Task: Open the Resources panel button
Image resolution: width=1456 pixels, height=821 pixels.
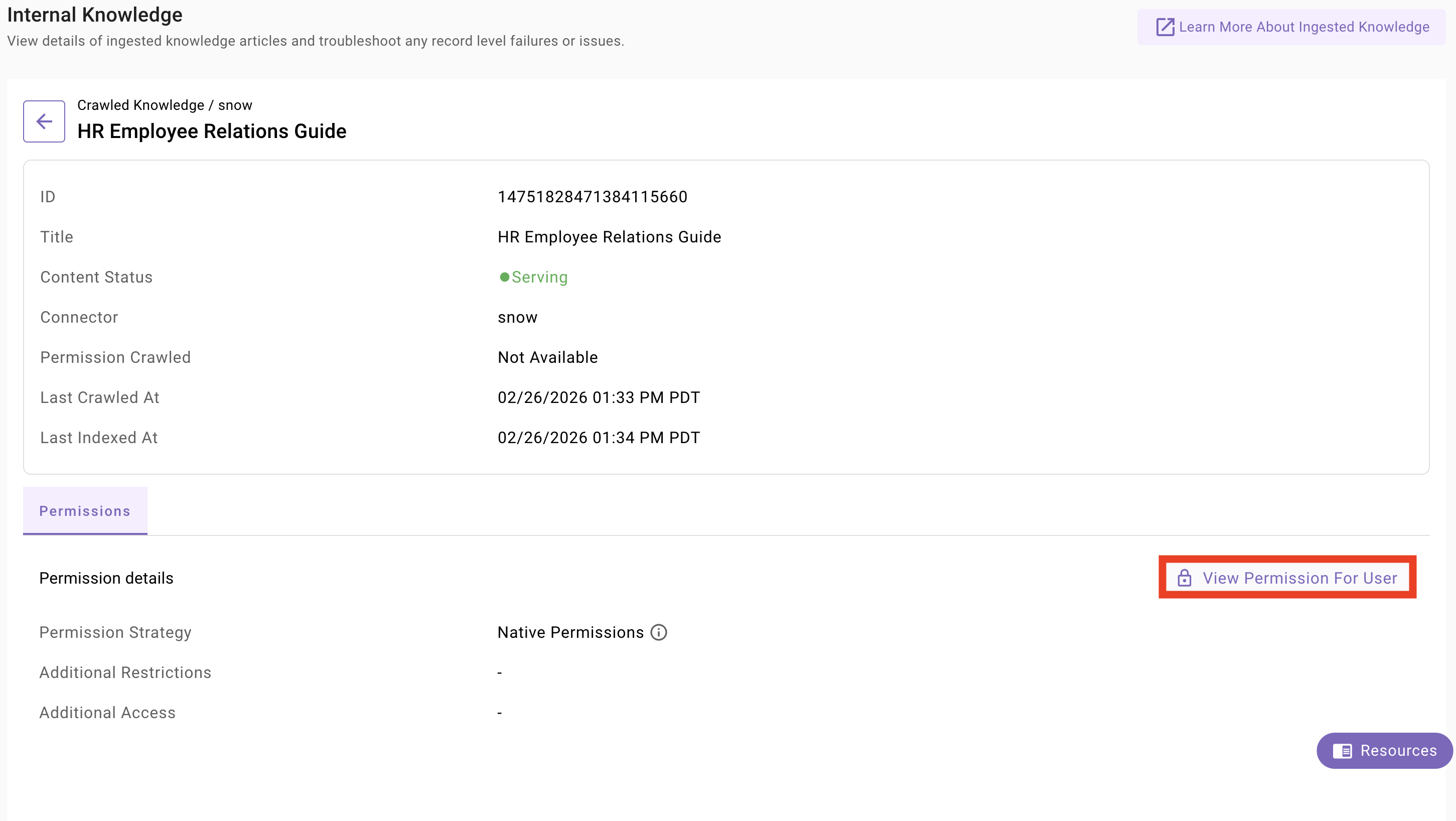Action: tap(1384, 751)
